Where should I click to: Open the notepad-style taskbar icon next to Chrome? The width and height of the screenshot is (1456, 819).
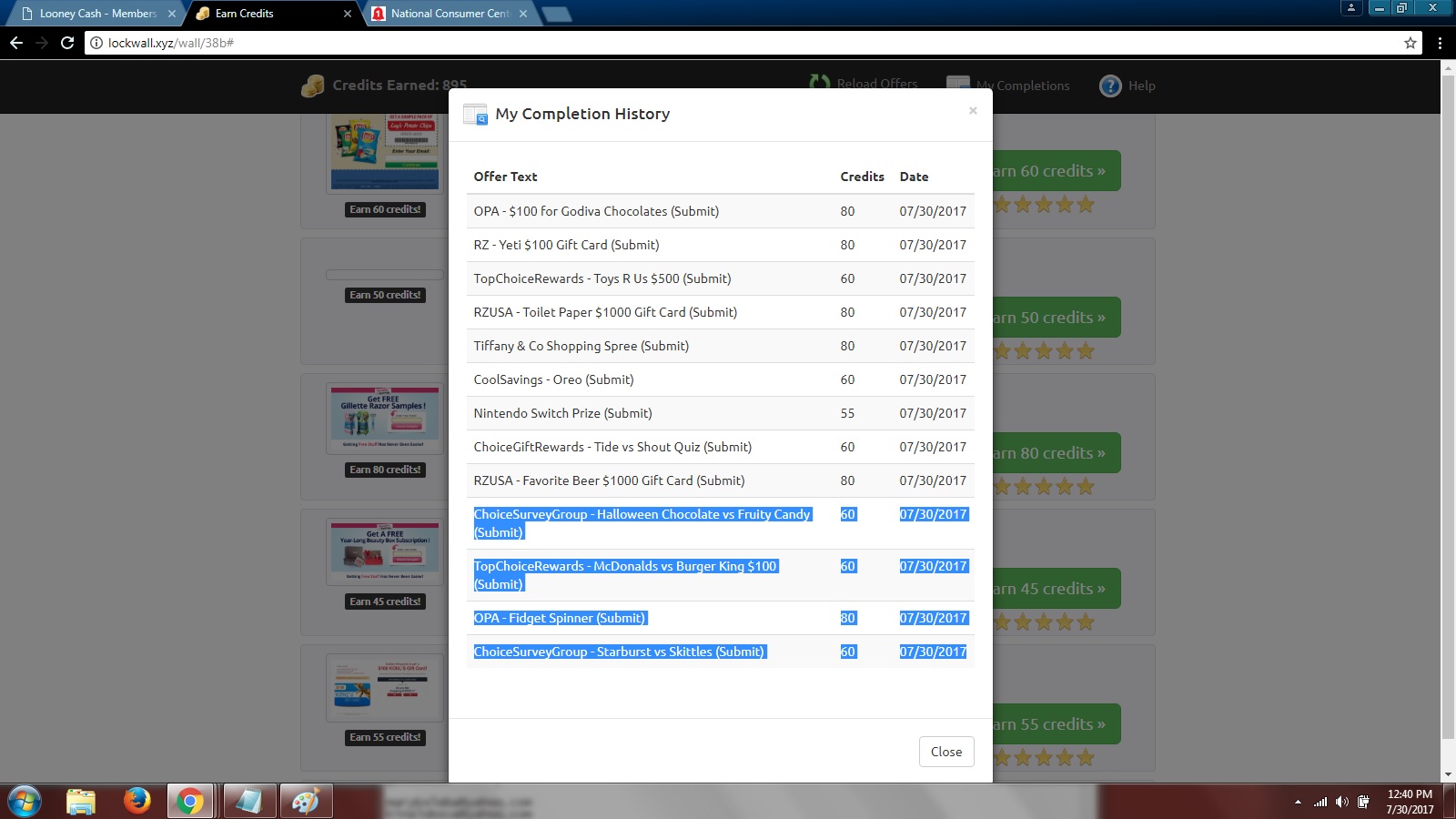coord(248,802)
